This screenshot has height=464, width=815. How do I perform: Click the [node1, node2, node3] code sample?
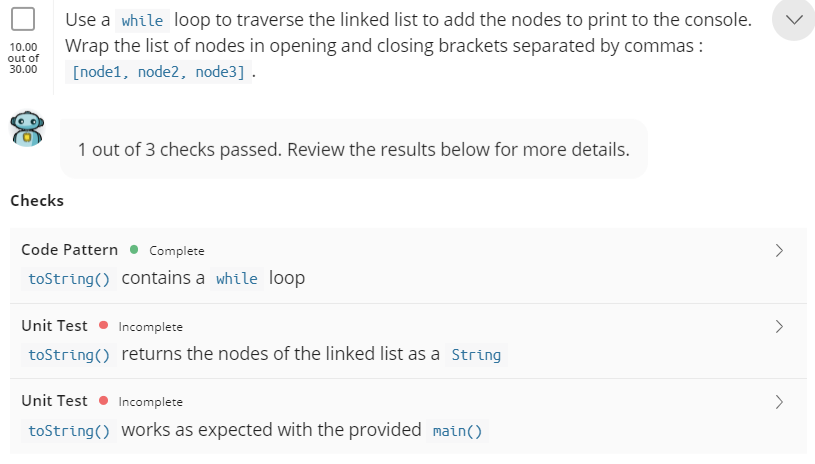[158, 73]
